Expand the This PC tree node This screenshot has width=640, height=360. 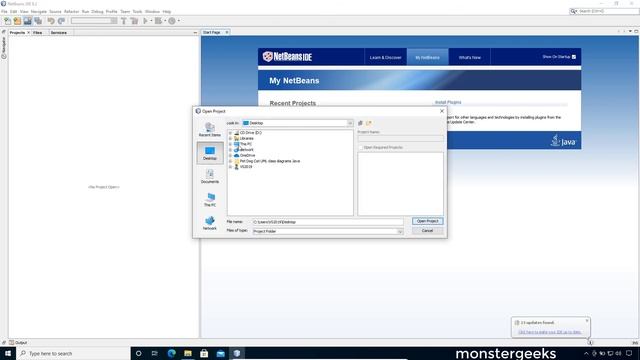[x=230, y=144]
